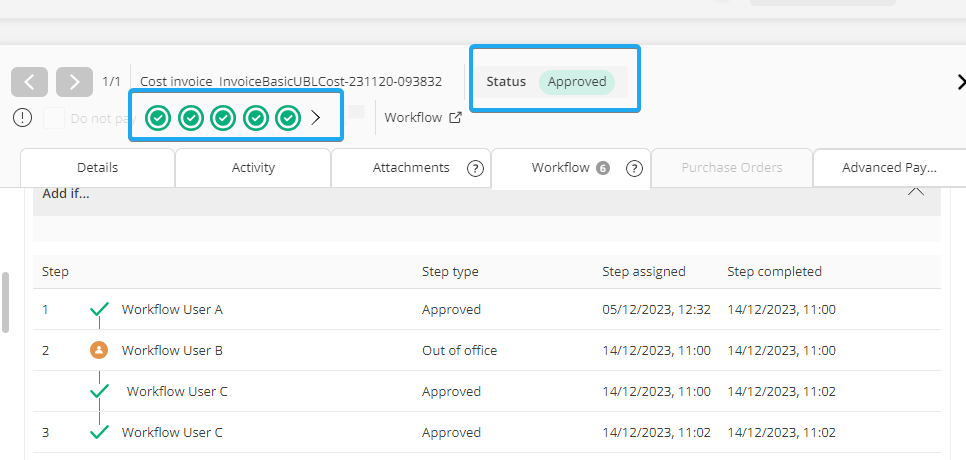This screenshot has height=460, width=966.
Task: Switch to the Details tab
Action: [x=97, y=168]
